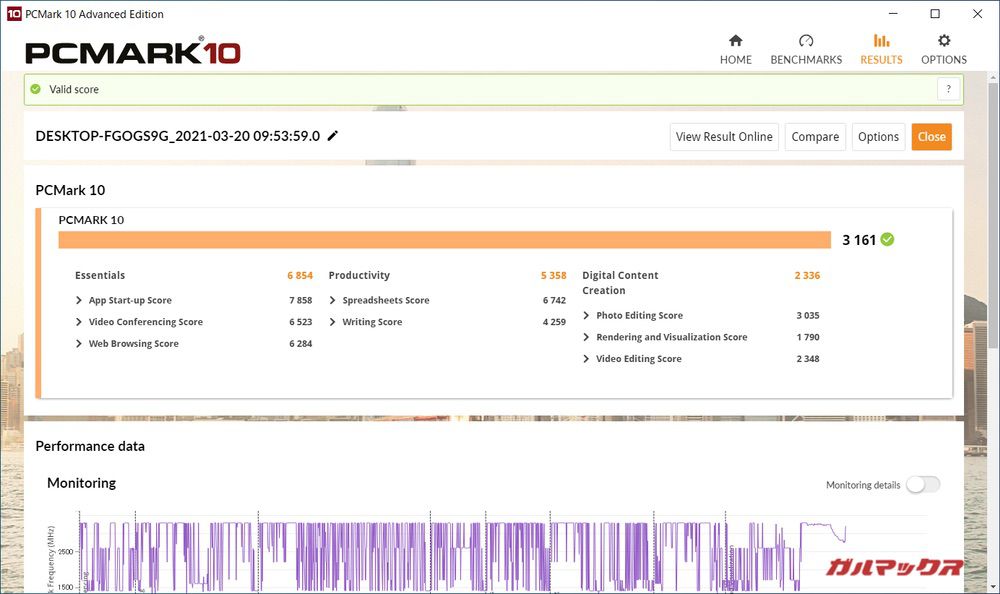The height and width of the screenshot is (594, 1000).
Task: Toggle the Monitoring details switch
Action: (922, 485)
